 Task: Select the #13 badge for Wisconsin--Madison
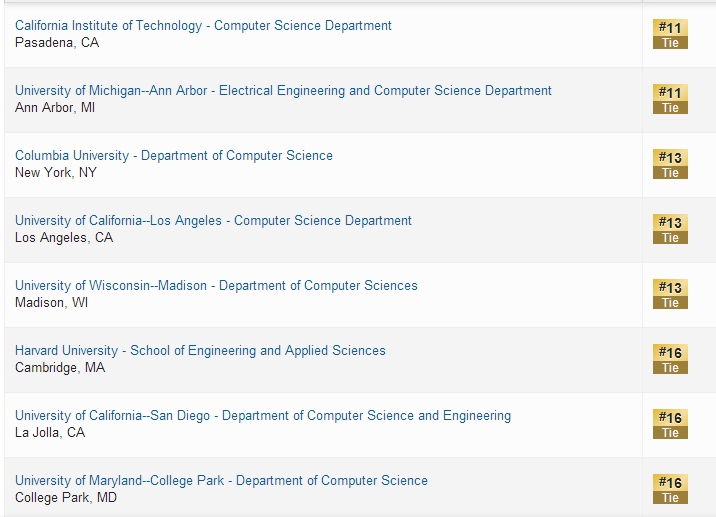point(670,294)
